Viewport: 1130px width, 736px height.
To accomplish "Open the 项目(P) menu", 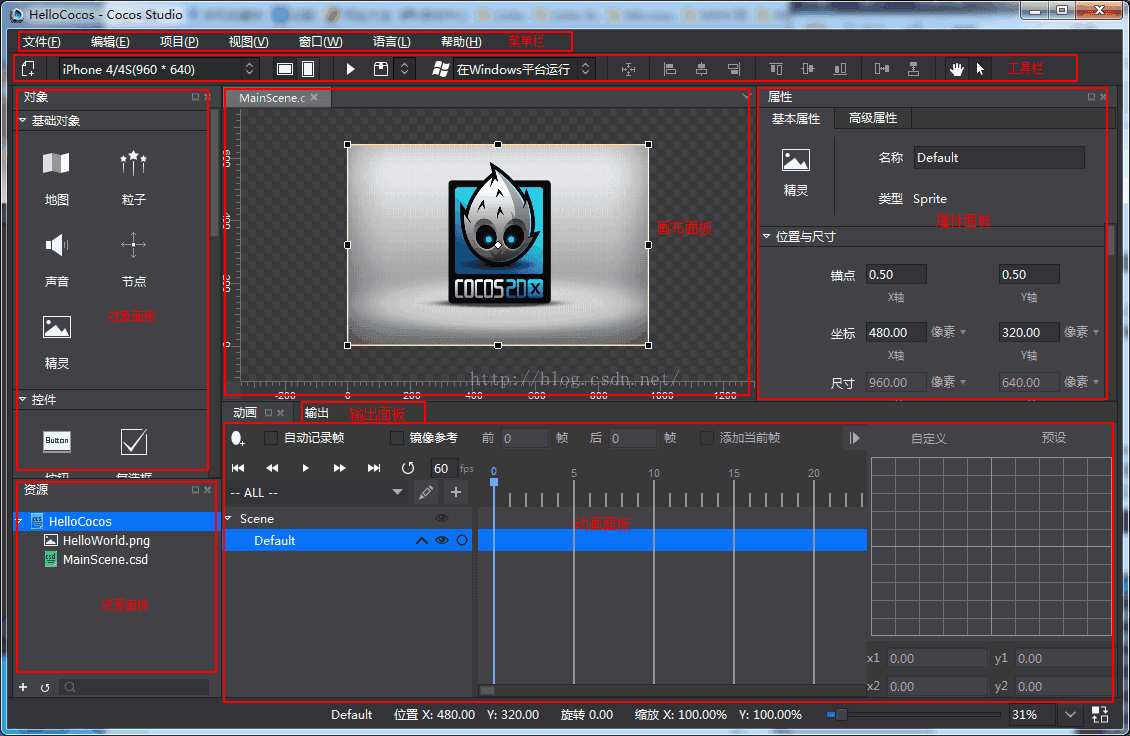I will click(179, 42).
